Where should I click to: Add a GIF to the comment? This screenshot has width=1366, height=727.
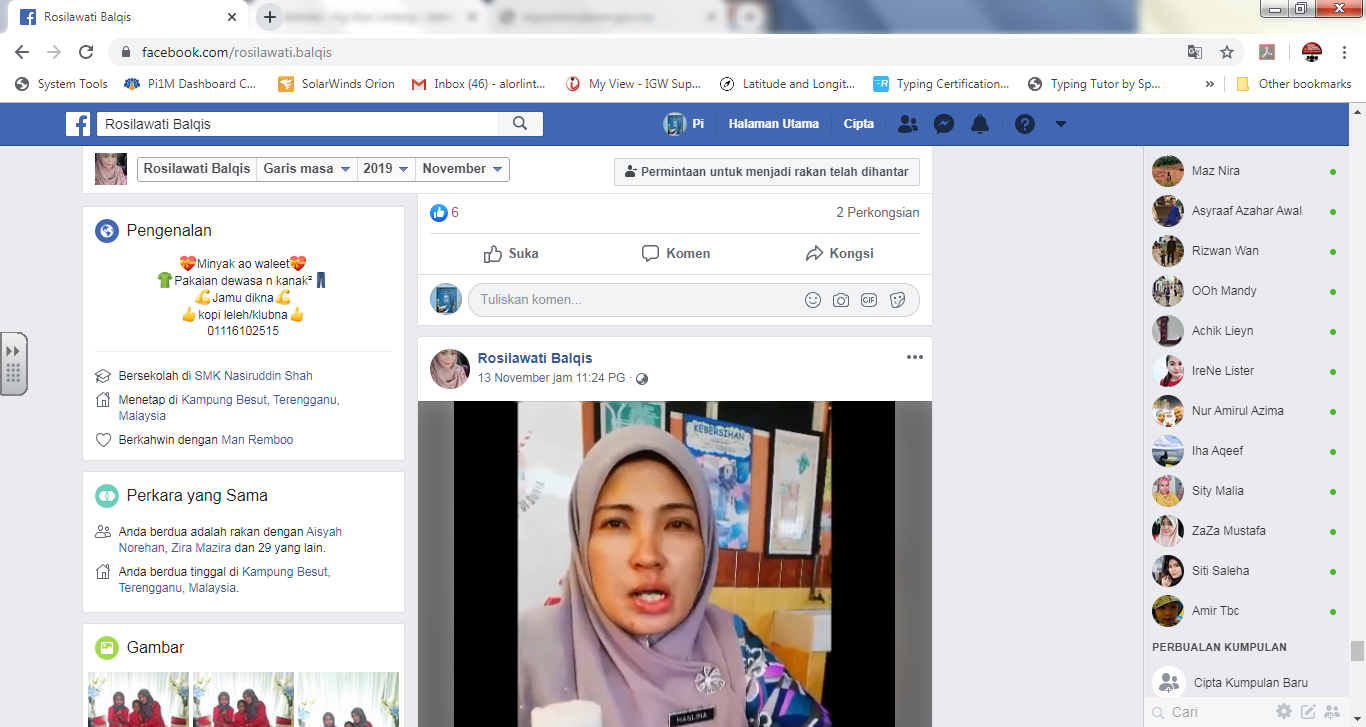click(869, 300)
